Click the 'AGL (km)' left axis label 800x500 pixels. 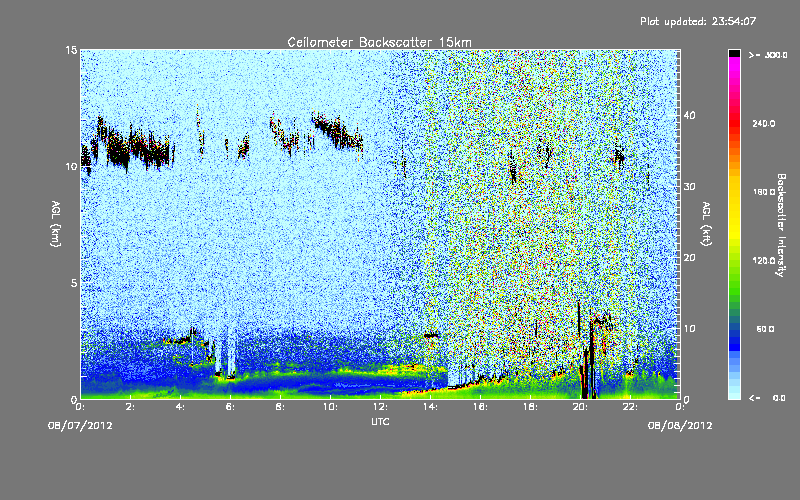56,223
